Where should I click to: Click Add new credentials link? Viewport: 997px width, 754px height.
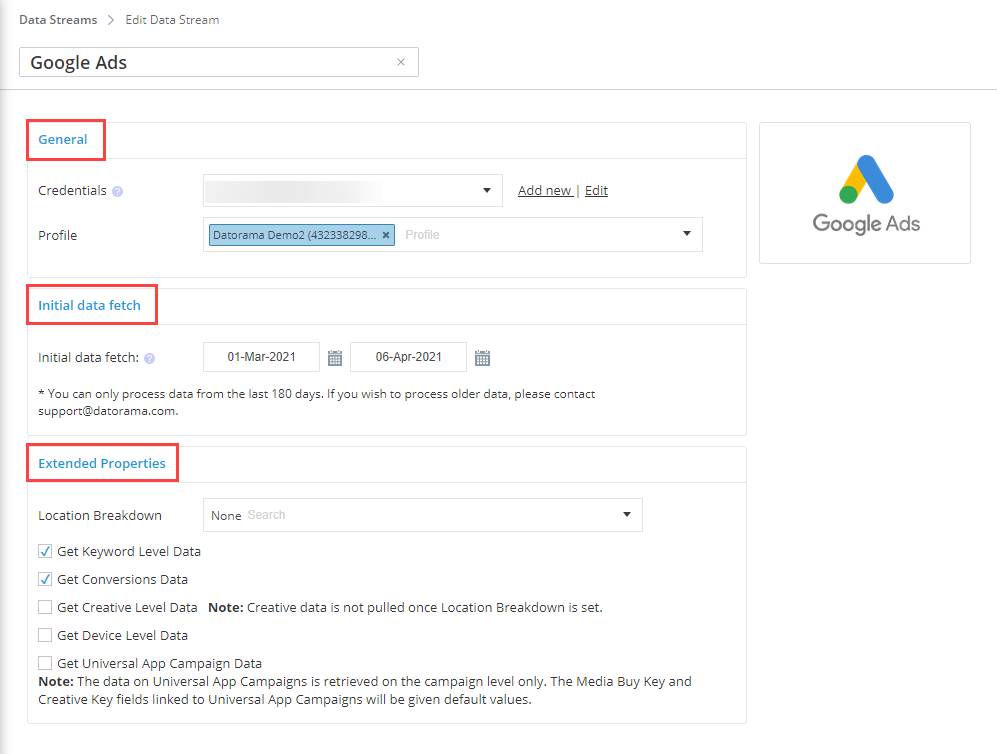(545, 191)
